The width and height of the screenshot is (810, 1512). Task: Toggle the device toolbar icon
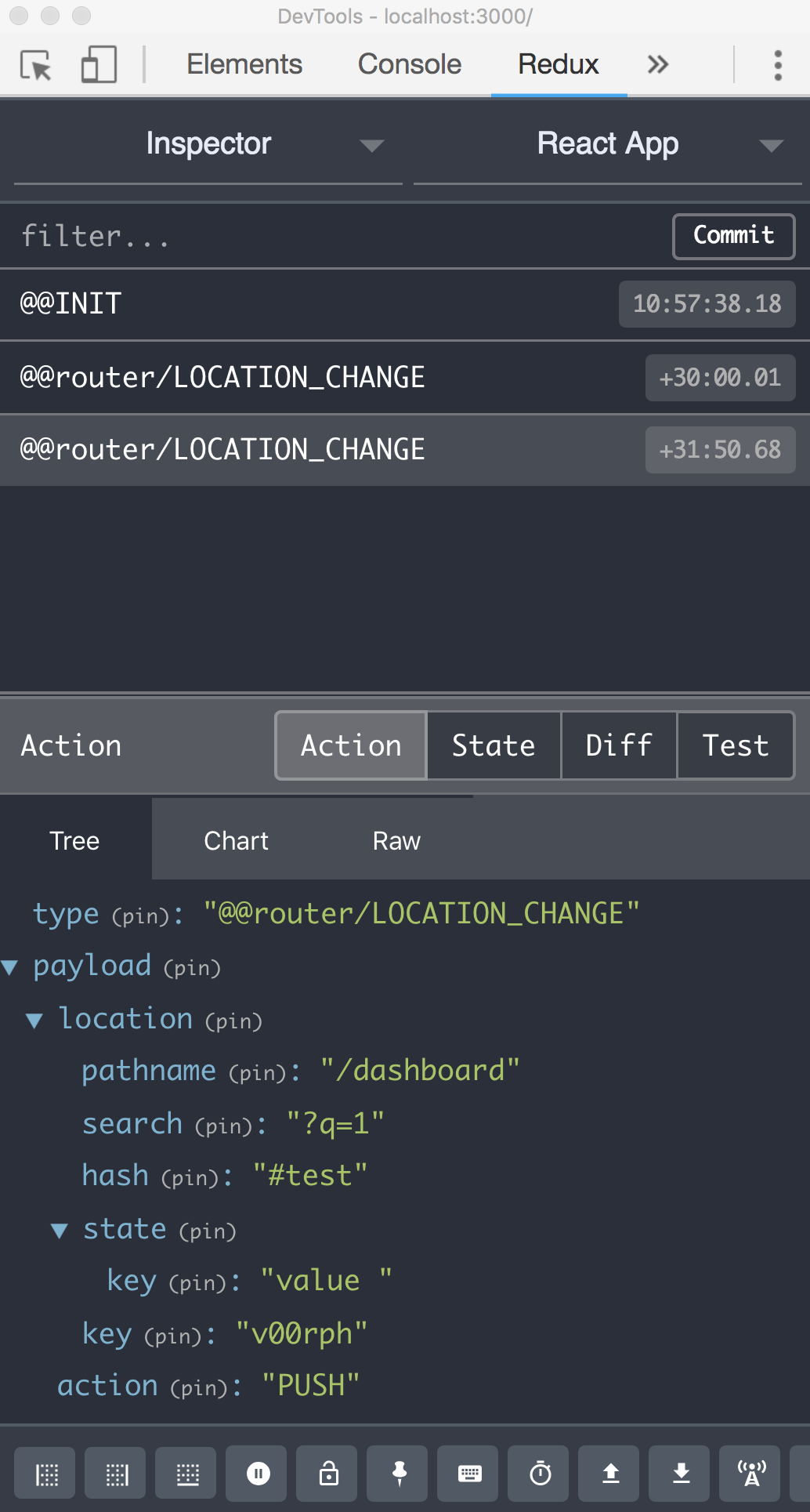[99, 65]
